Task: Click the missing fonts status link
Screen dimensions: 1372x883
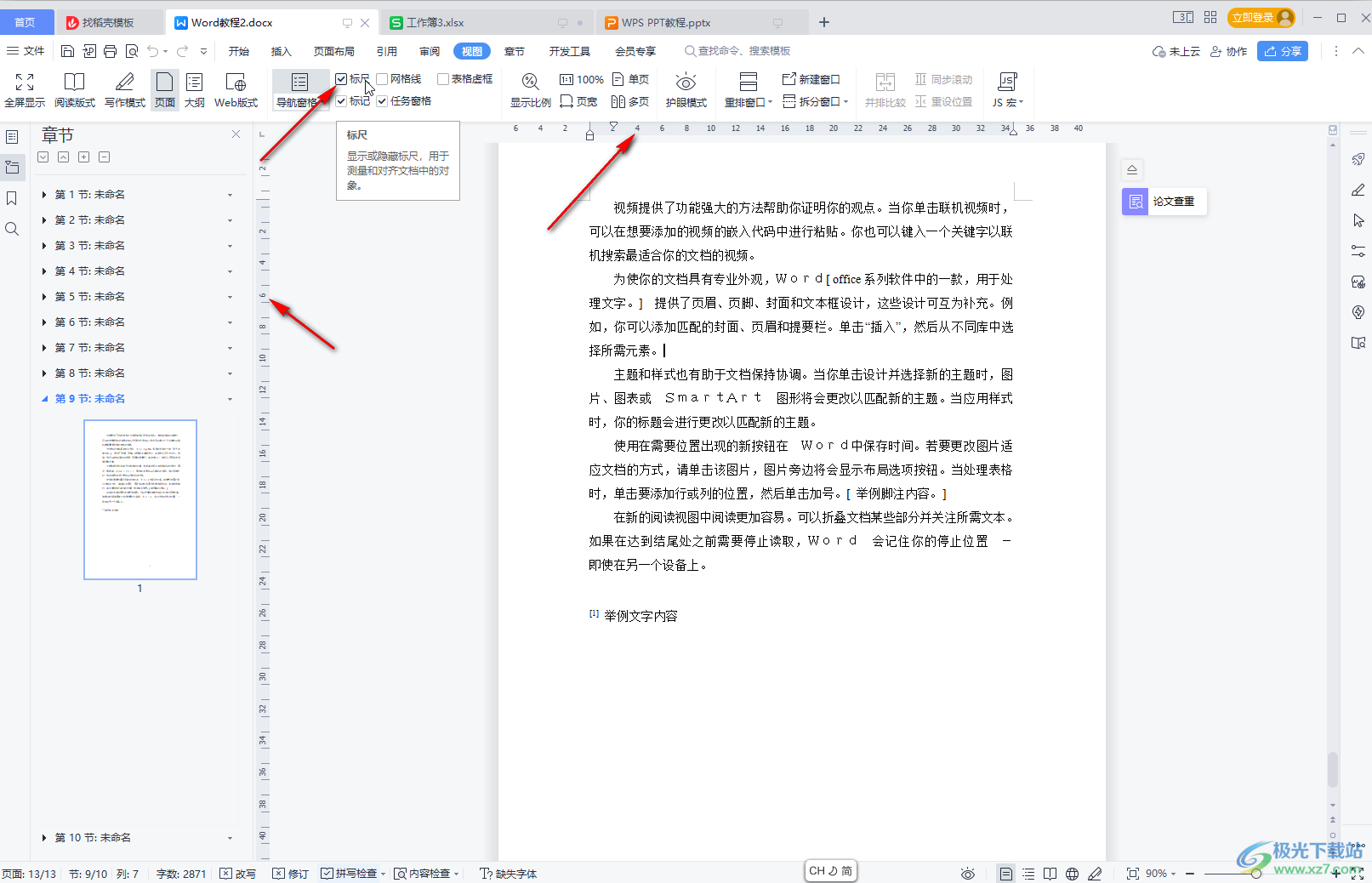Action: (x=509, y=874)
